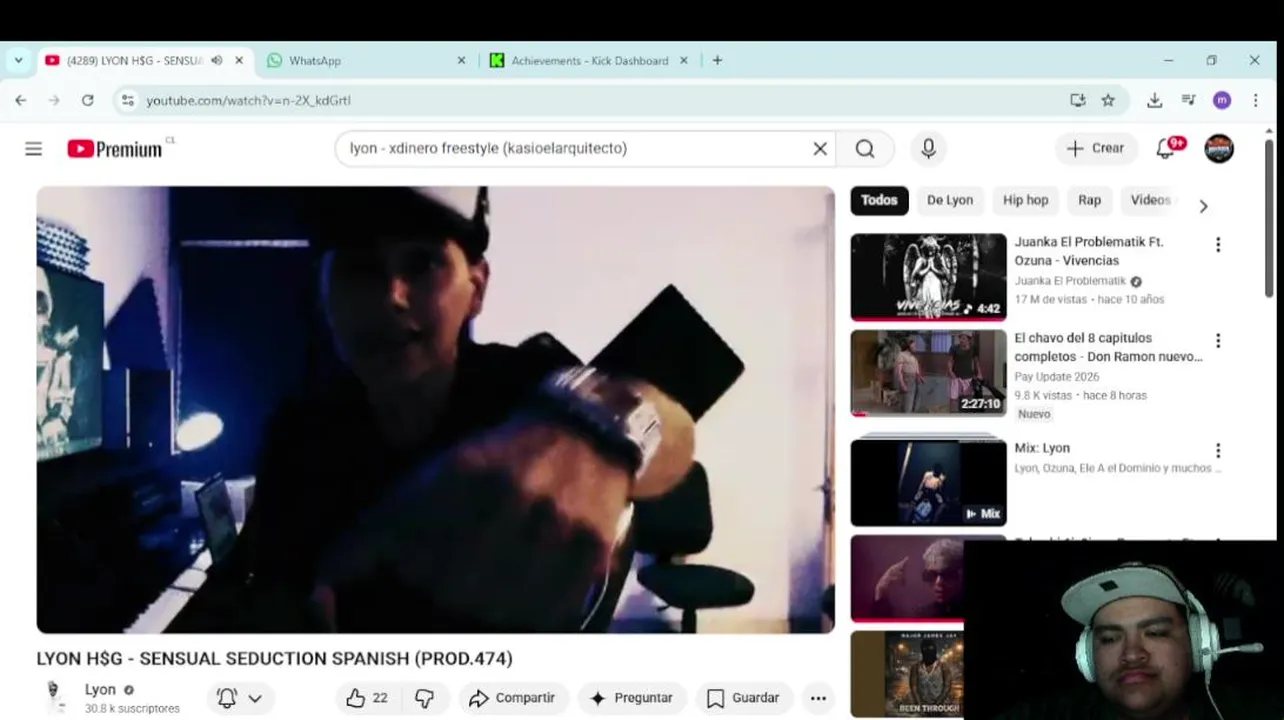This screenshot has width=1284, height=720.
Task: Install or cast page icon in address bar
Action: pyautogui.click(x=1077, y=100)
